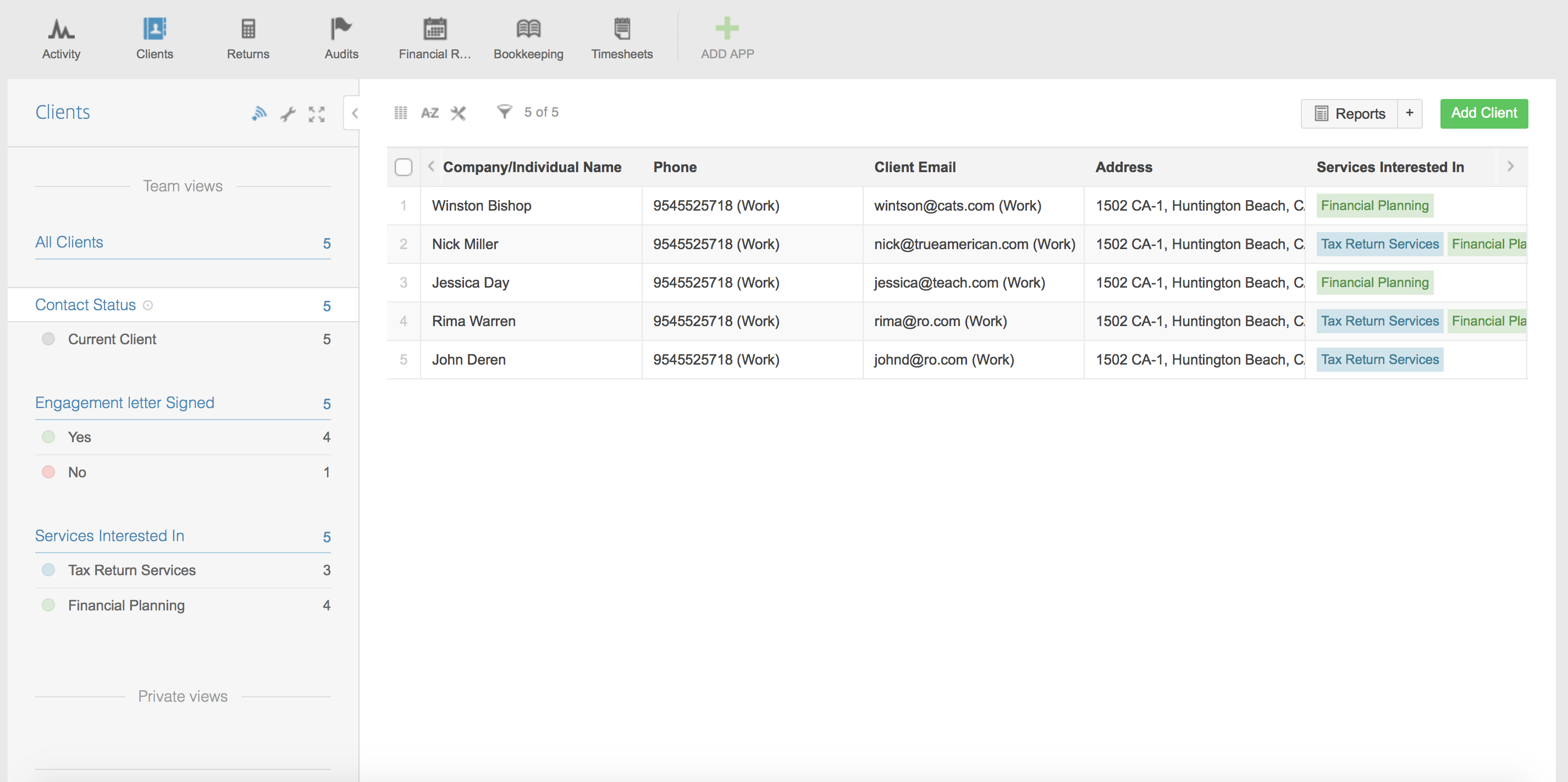The width and height of the screenshot is (1568, 782).
Task: Click the AZ sort icon
Action: 430,113
